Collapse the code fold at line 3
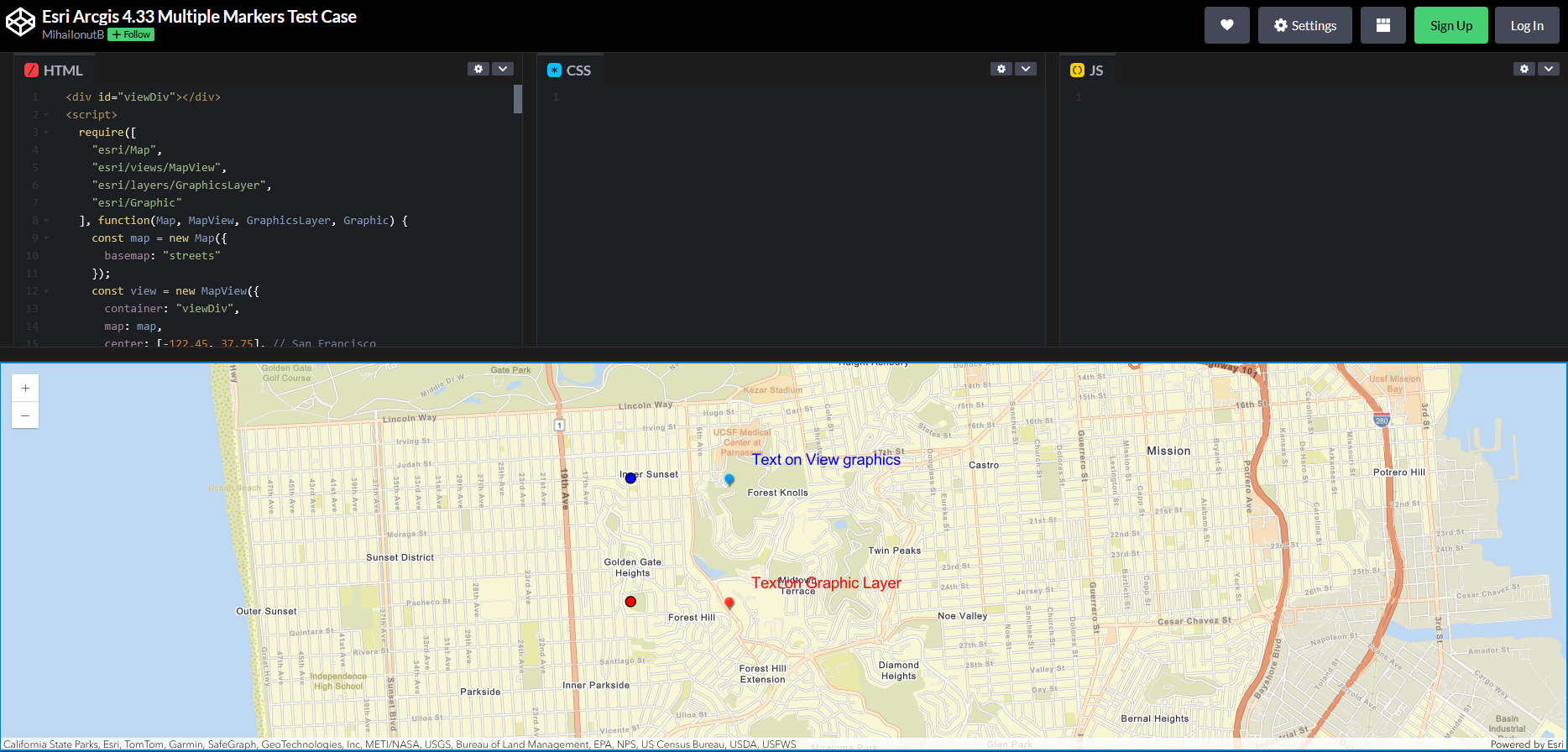This screenshot has width=1568, height=752. tap(46, 133)
